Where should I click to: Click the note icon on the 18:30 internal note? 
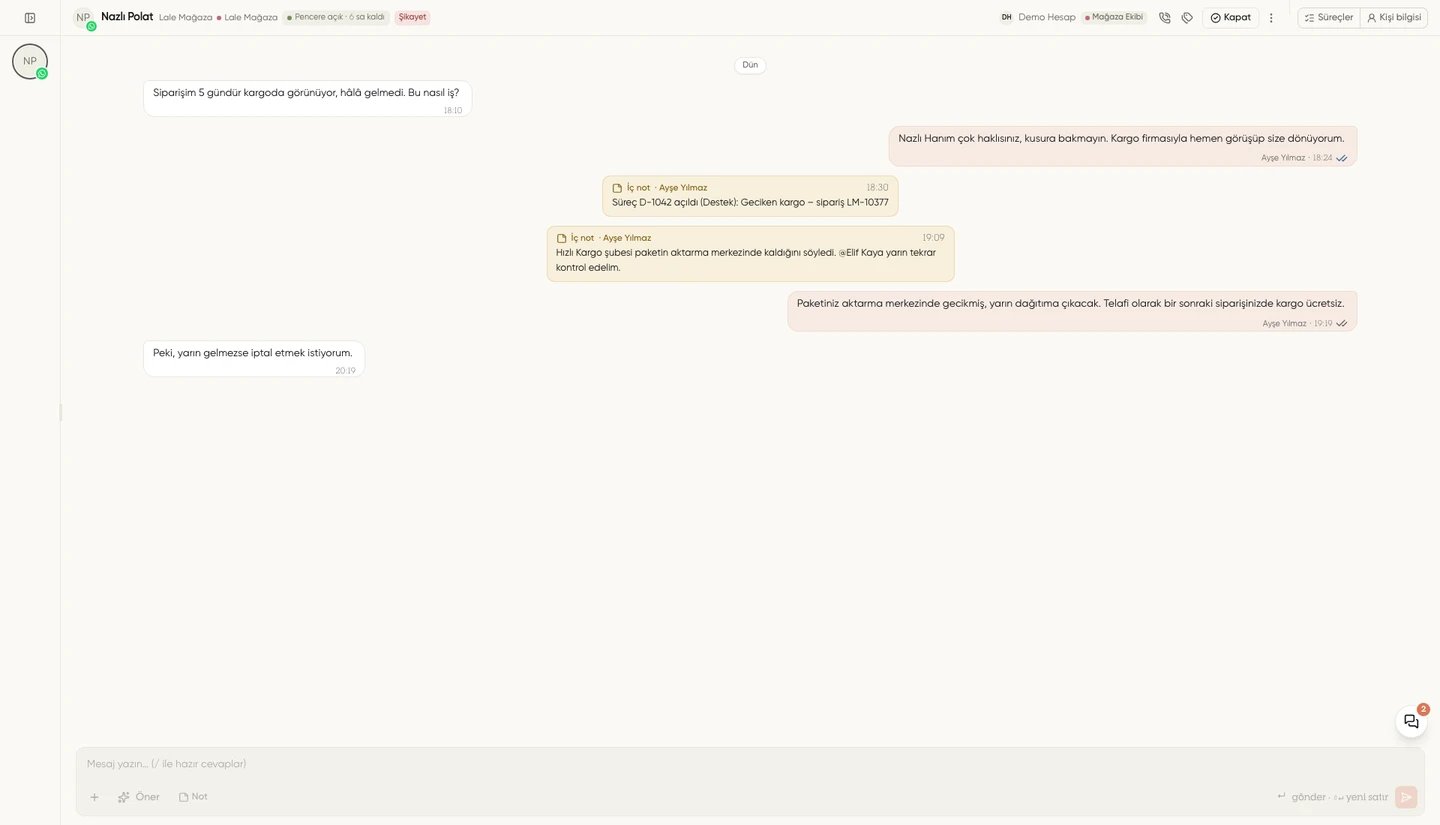pos(617,188)
